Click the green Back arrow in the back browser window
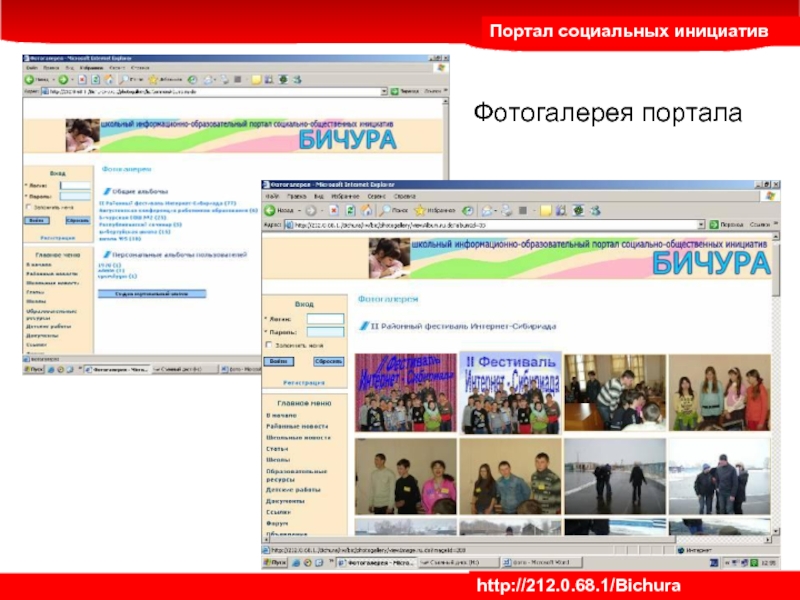Screen dimensions: 800x600 coord(30,80)
